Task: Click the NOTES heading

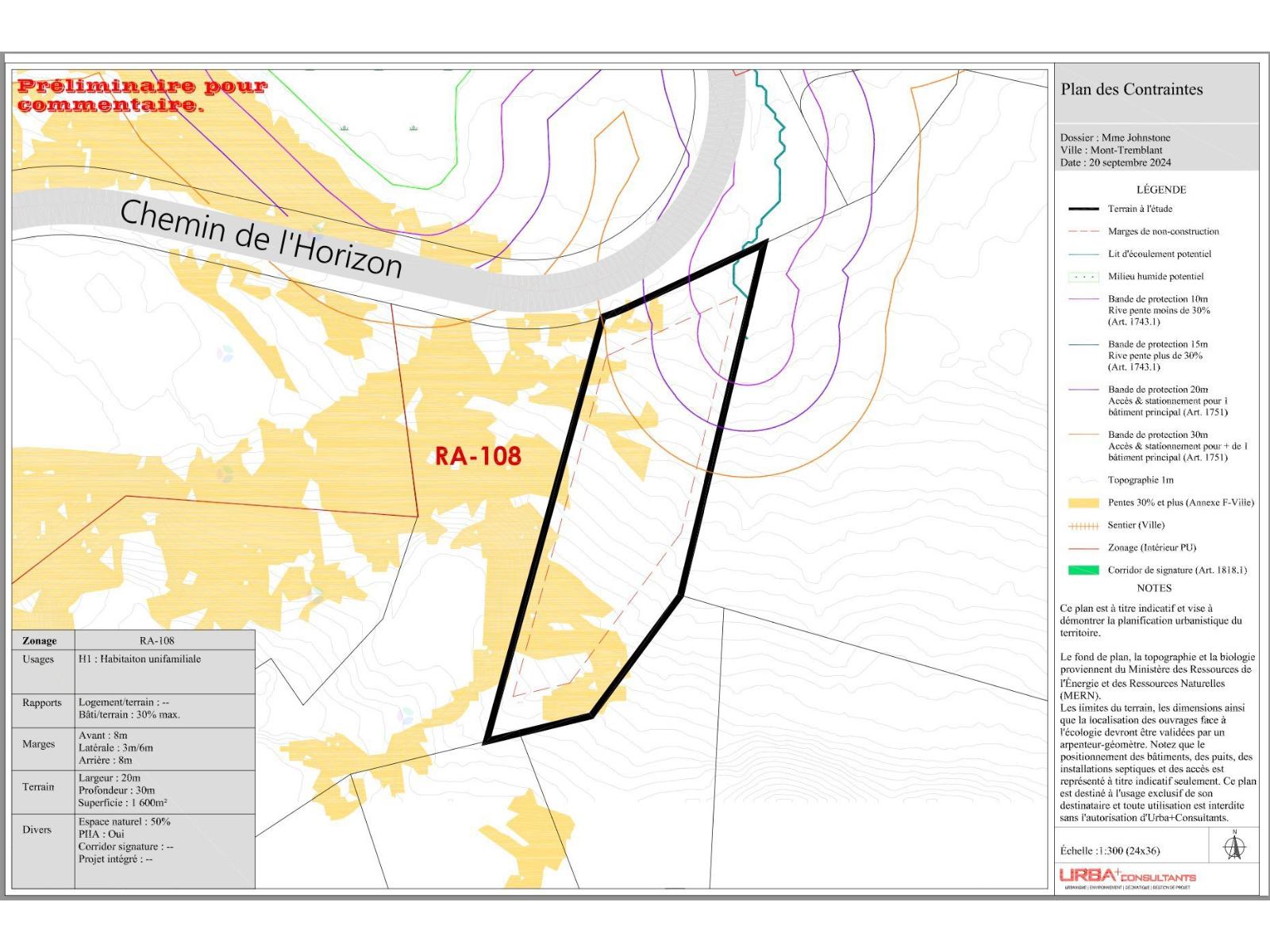Action: (1154, 589)
